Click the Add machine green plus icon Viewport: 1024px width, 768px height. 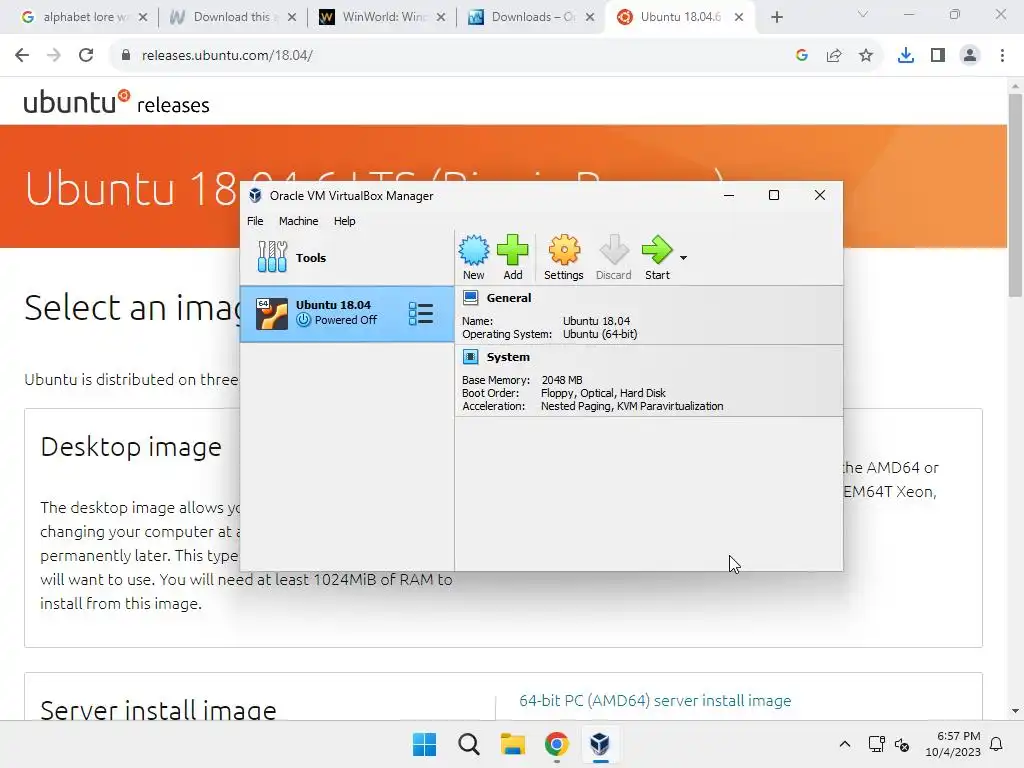513,257
